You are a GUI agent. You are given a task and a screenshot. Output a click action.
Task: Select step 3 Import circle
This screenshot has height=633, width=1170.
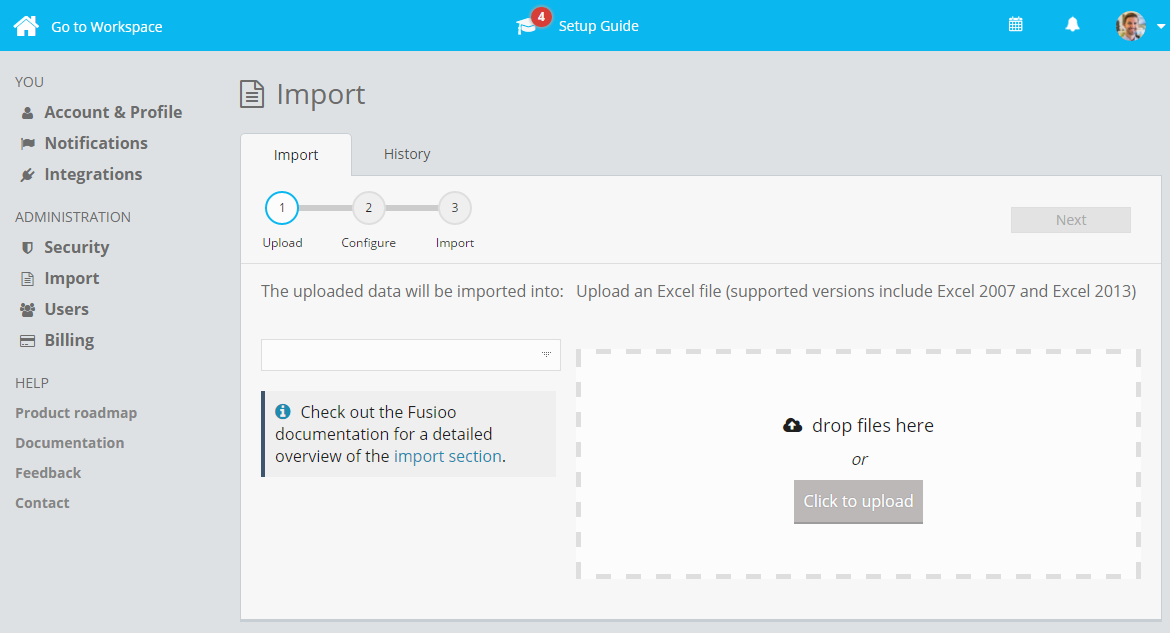(x=455, y=208)
